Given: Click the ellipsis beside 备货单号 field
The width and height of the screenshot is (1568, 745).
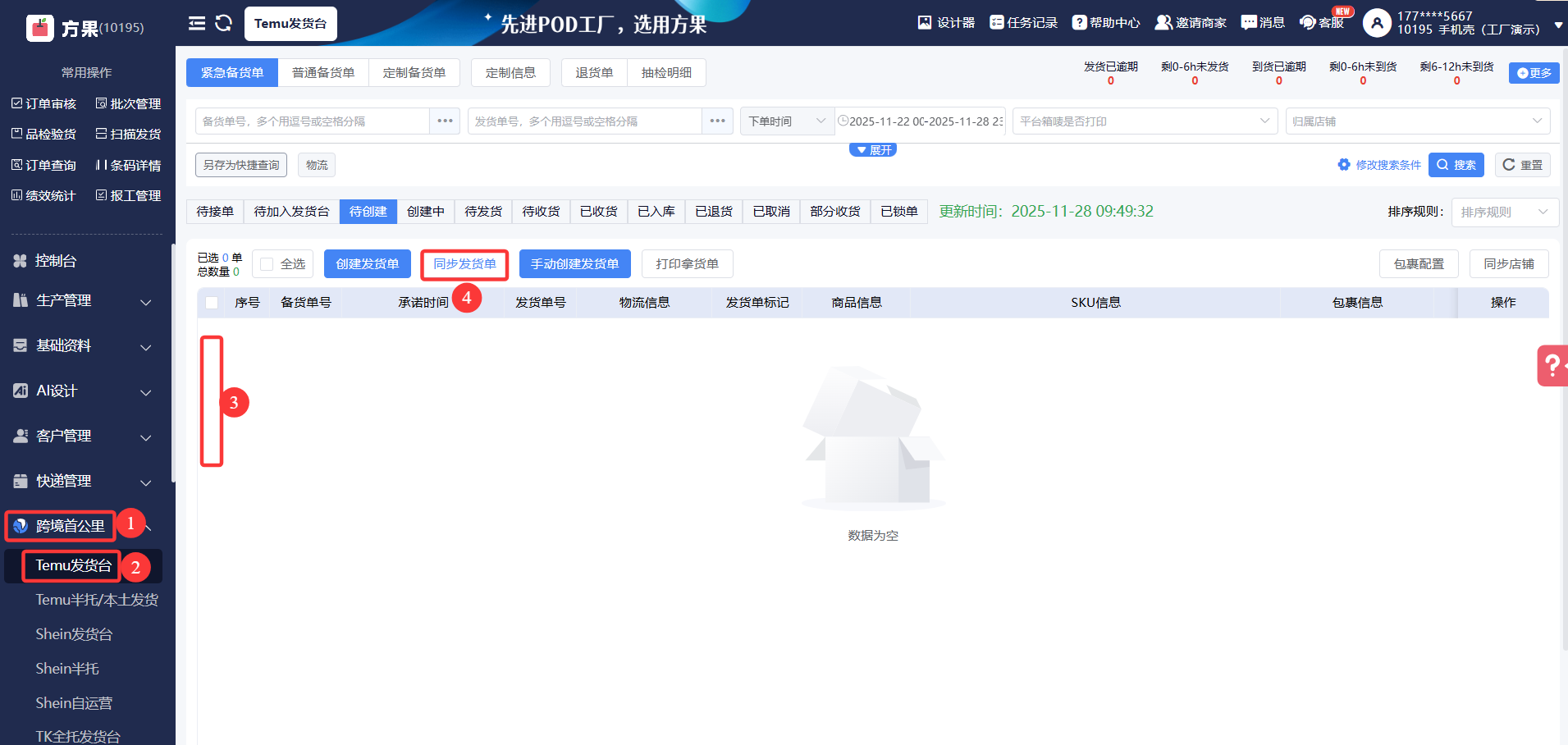Looking at the screenshot, I should tap(445, 121).
